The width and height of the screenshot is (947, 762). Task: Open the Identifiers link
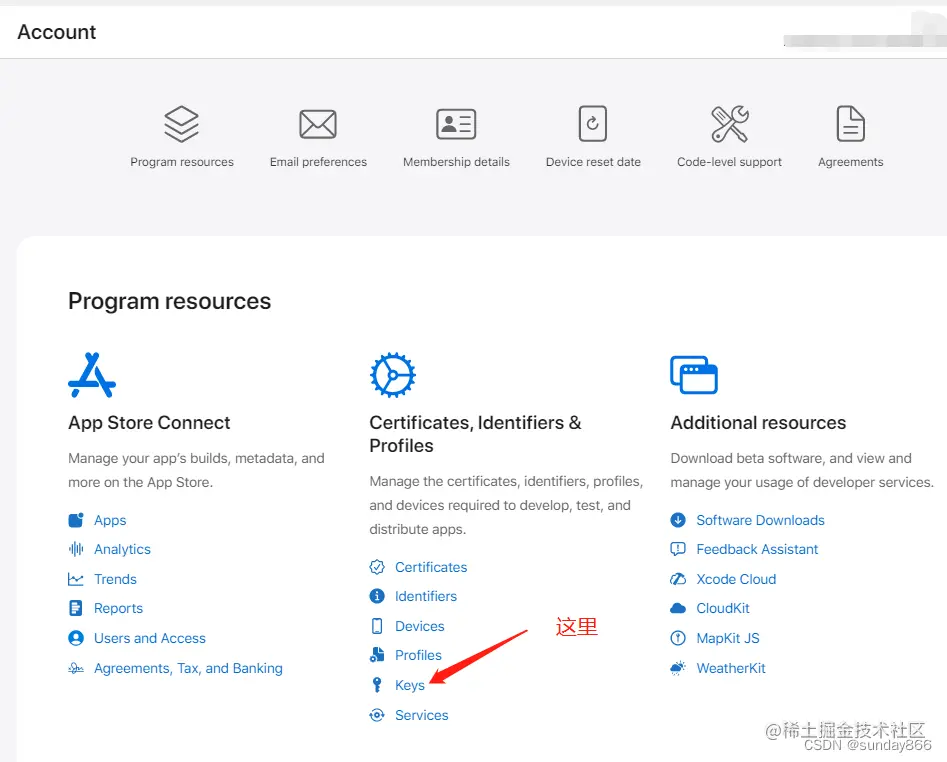426,596
